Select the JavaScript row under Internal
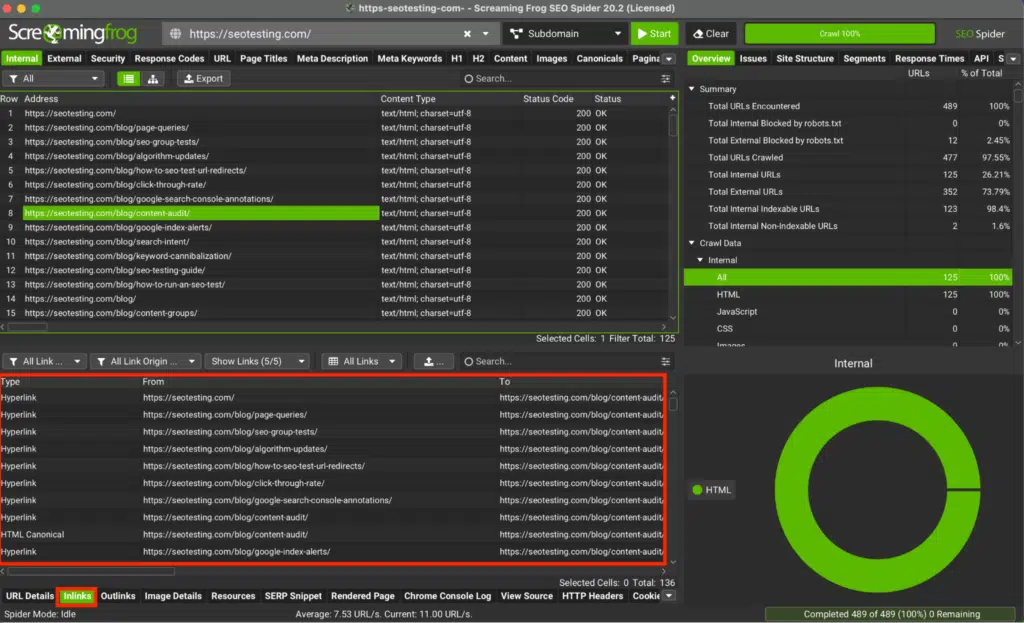The image size is (1024, 623). tap(848, 312)
